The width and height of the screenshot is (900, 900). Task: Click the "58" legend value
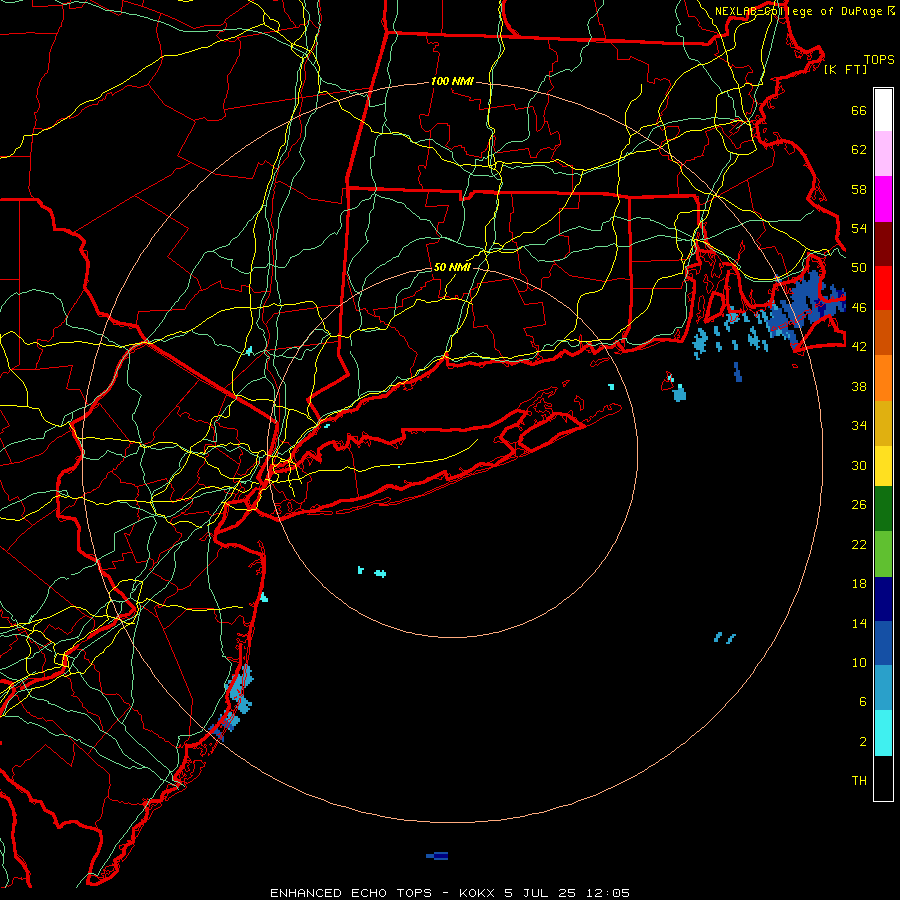[x=859, y=189]
